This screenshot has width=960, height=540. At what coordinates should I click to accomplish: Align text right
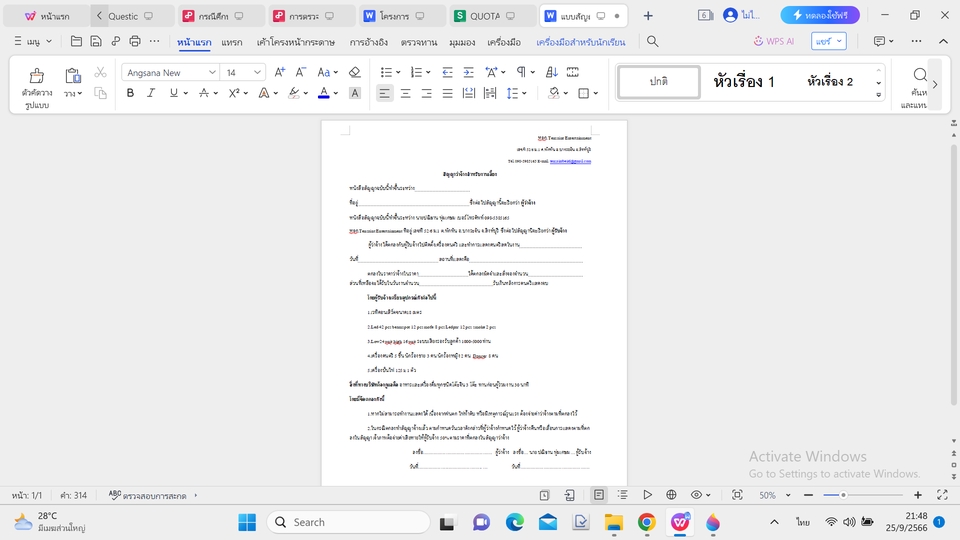tap(426, 93)
